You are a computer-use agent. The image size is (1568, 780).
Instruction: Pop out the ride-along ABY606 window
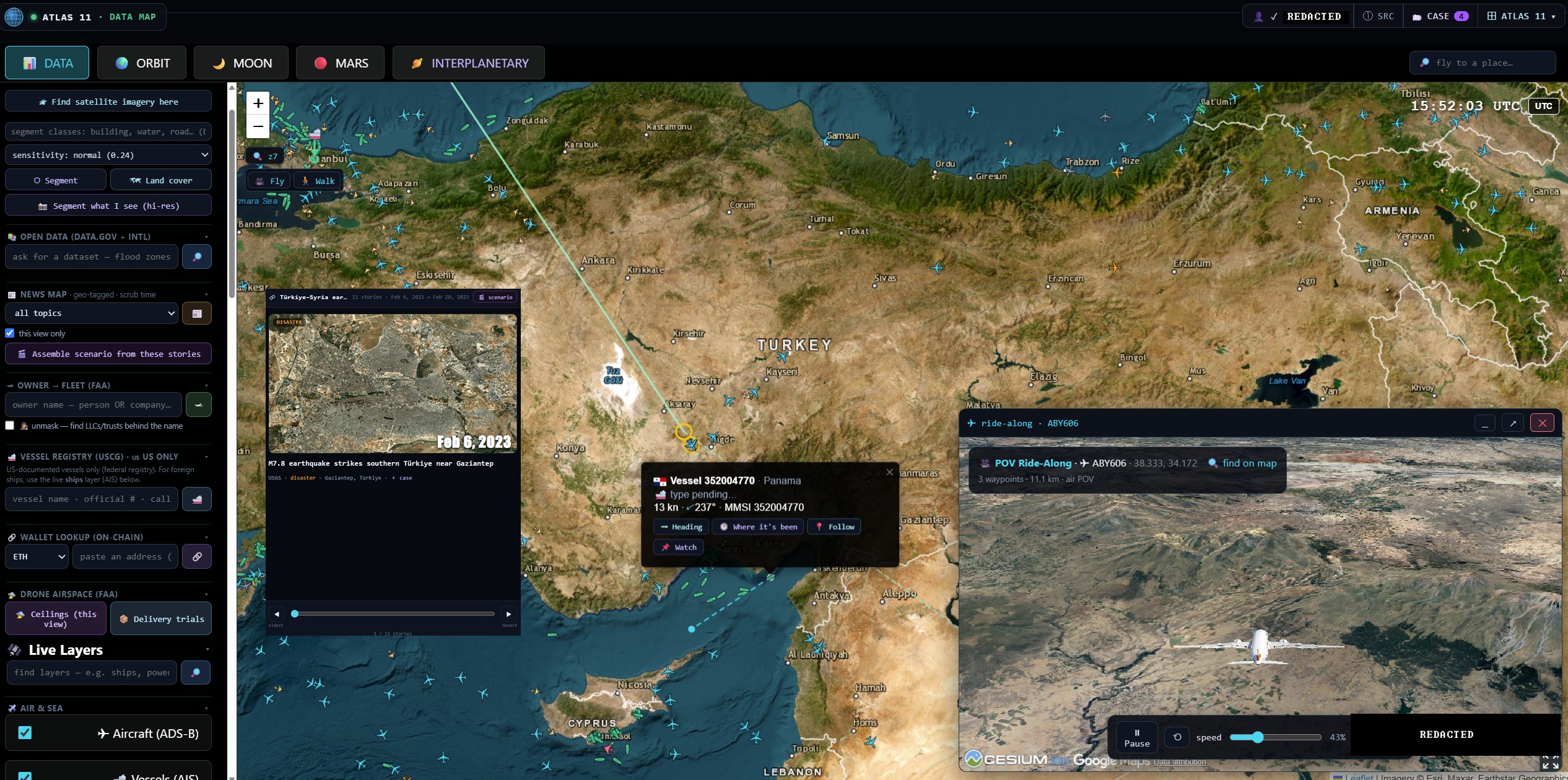(x=1513, y=423)
